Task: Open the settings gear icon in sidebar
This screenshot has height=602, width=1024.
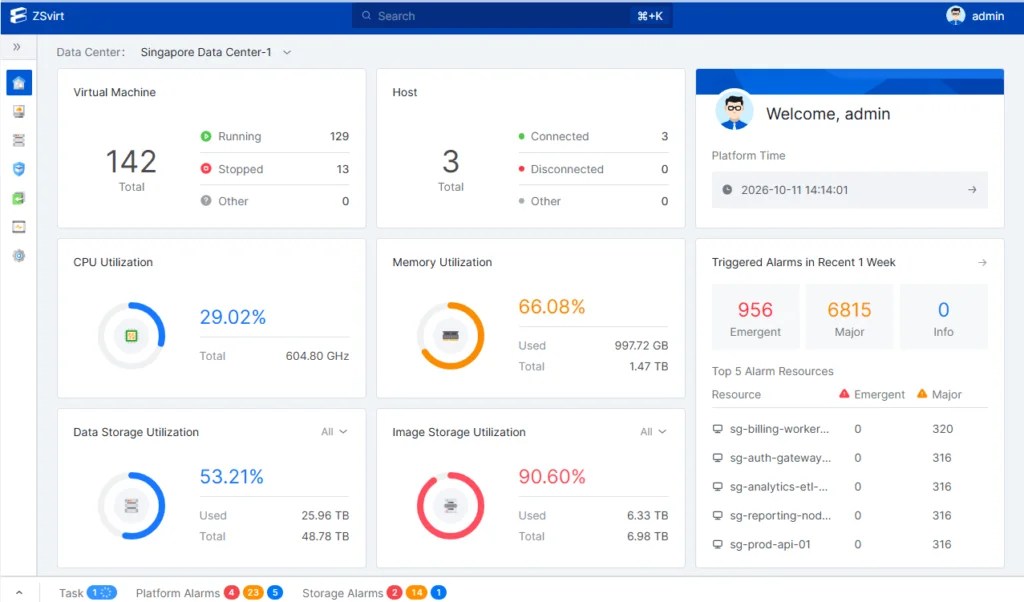Action: click(19, 255)
